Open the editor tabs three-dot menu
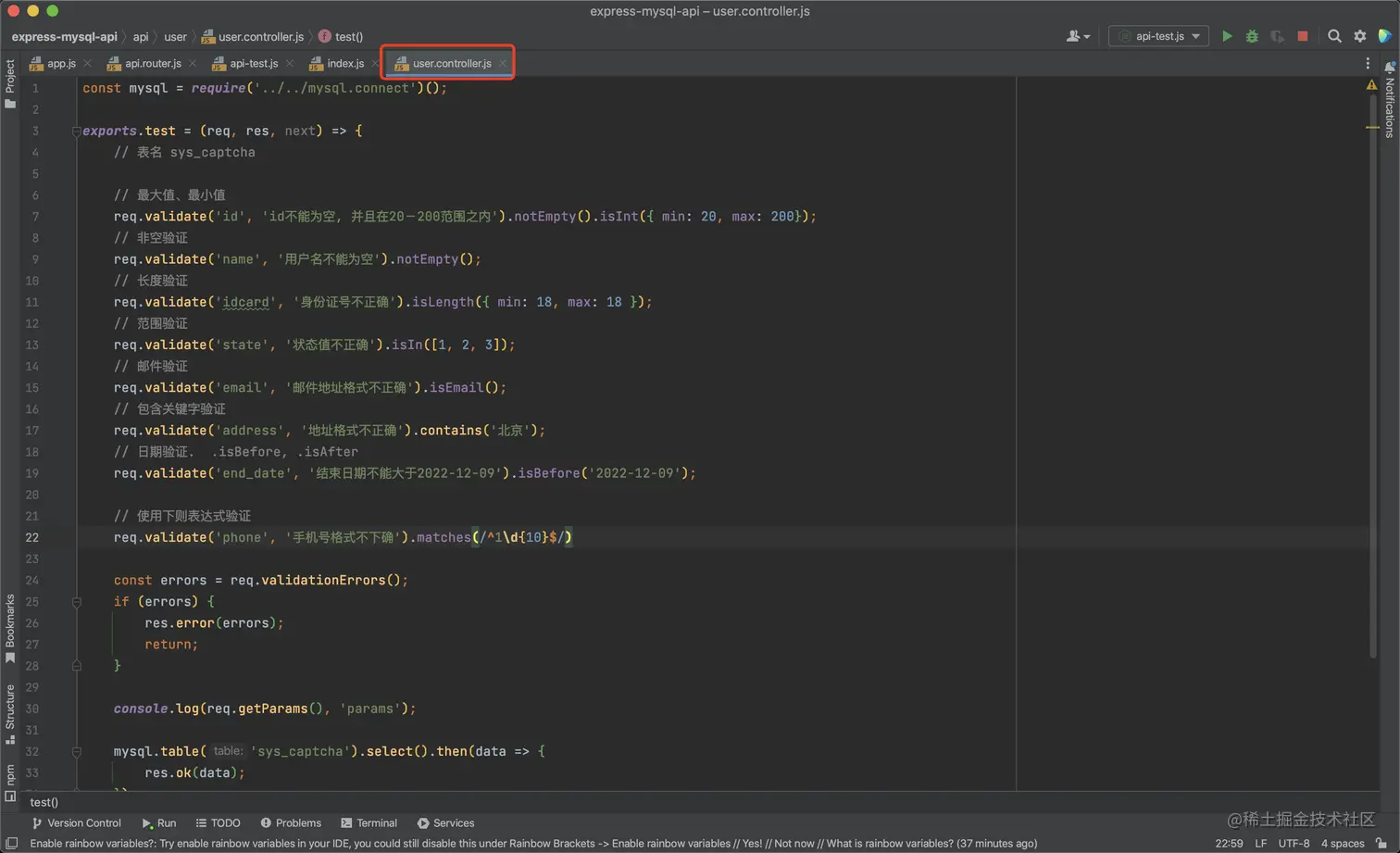 [1368, 63]
